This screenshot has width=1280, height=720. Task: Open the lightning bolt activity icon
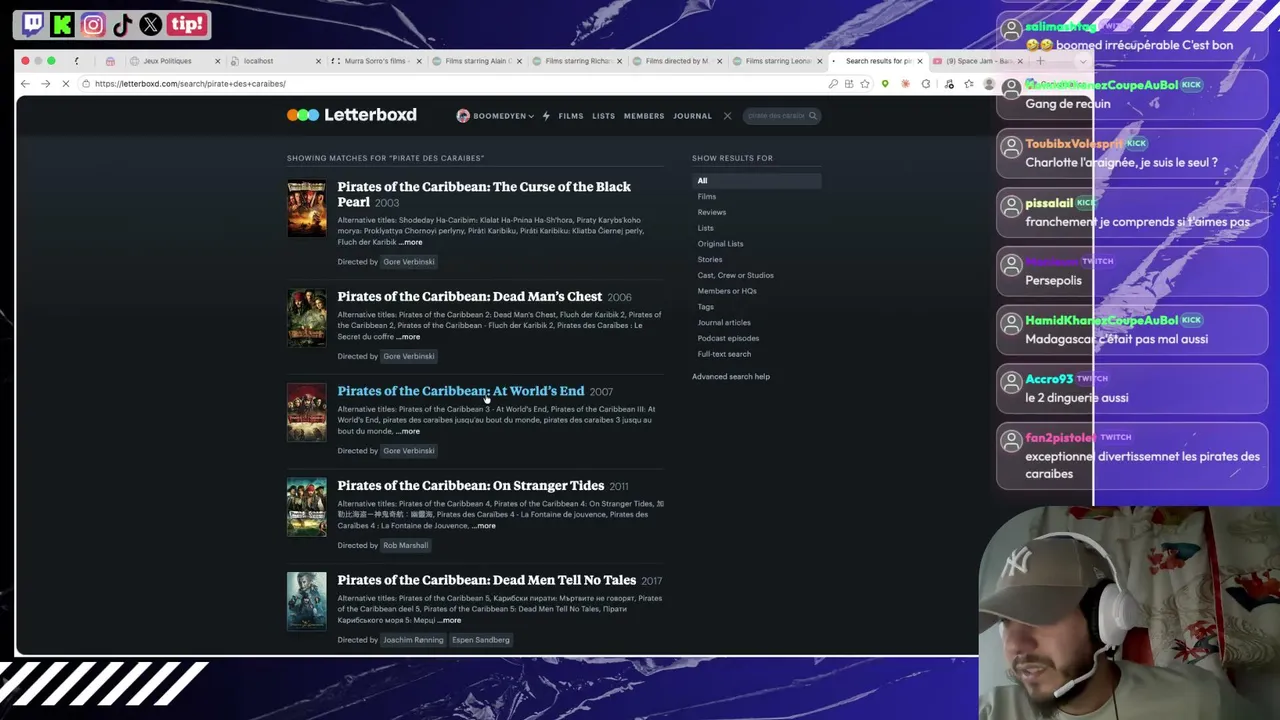(546, 116)
